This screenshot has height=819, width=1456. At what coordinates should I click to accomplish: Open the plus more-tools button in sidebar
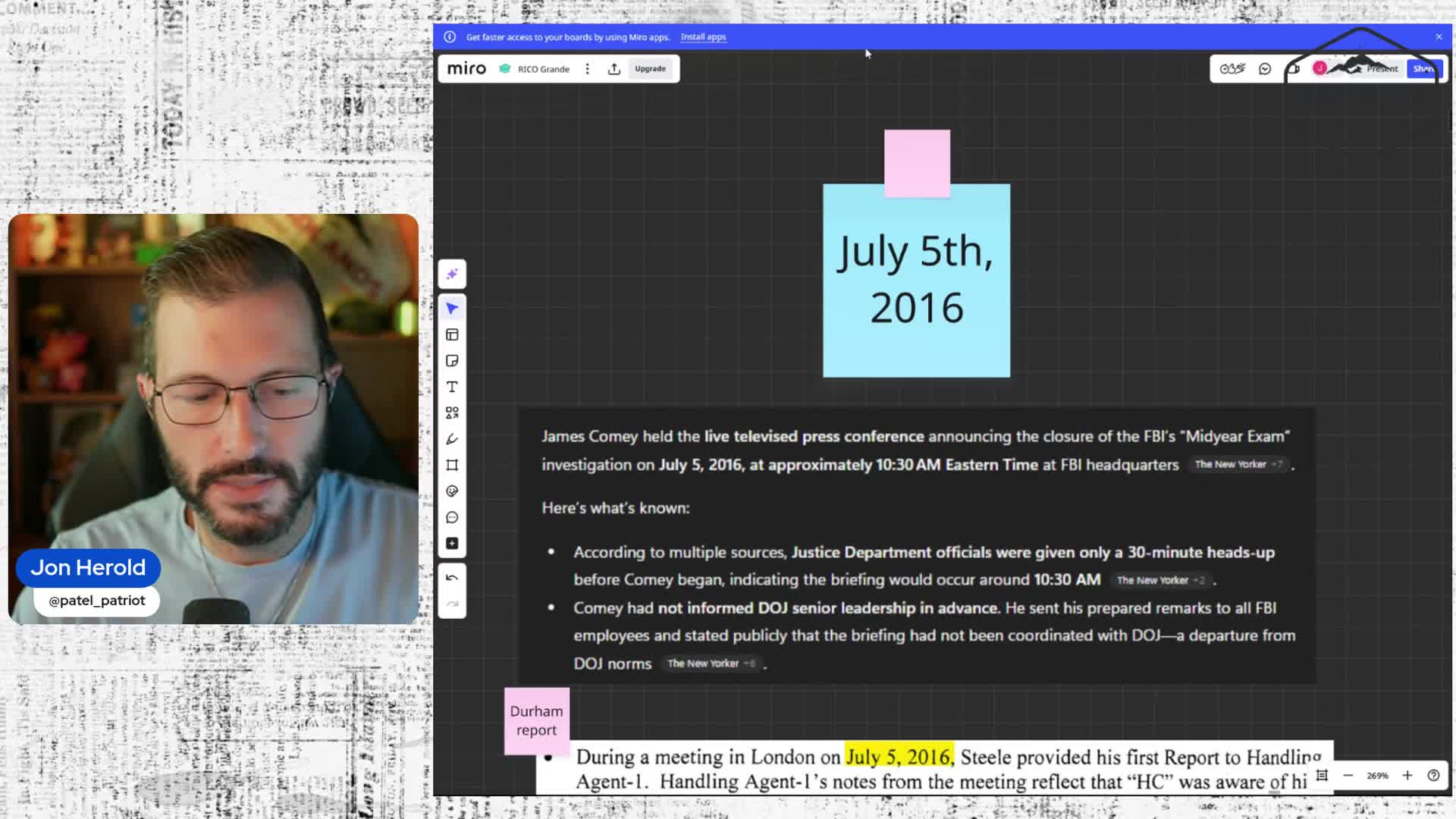[x=452, y=544]
